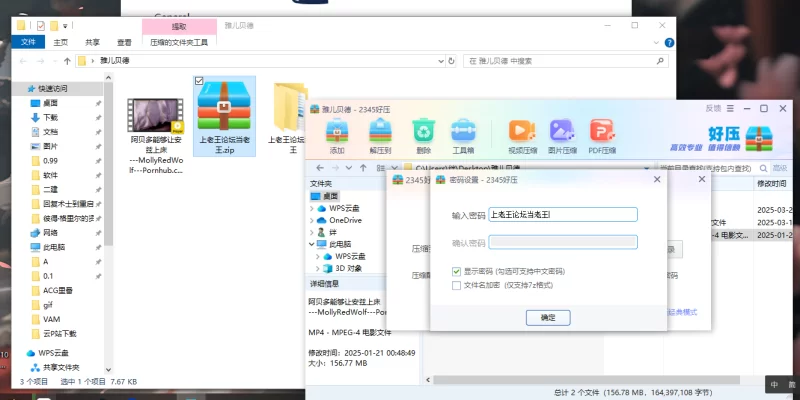
Task: Click the Explorer search magnifier icon
Action: point(660,61)
